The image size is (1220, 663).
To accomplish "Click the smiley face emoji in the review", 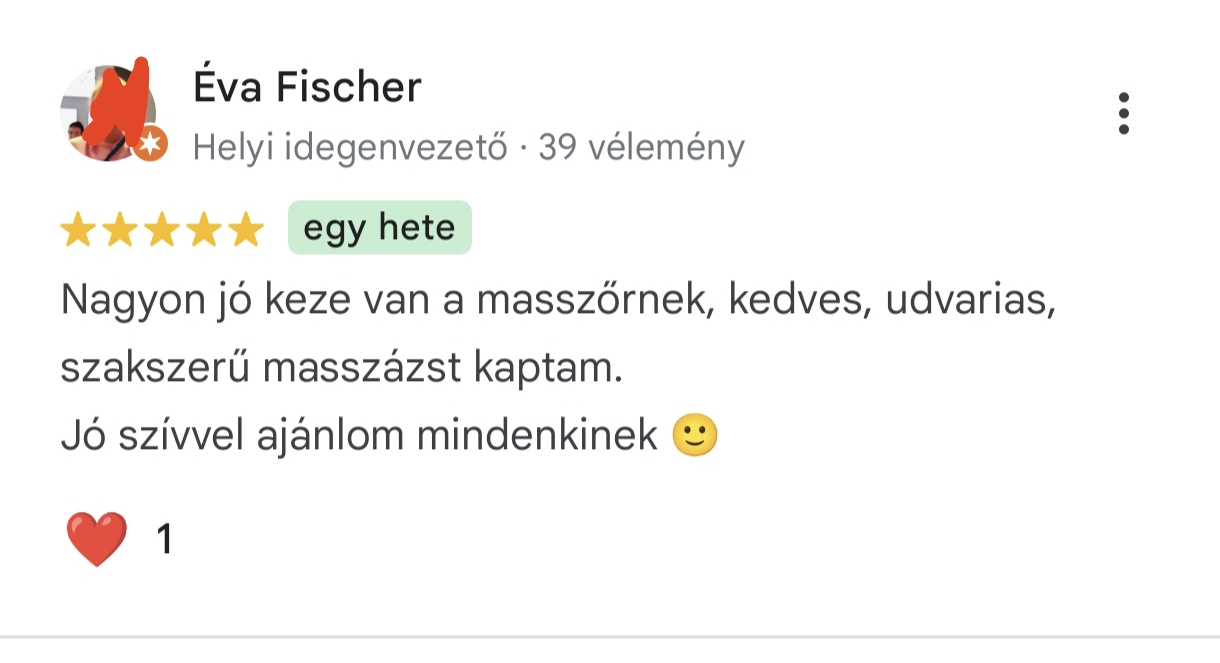I will coord(695,436).
